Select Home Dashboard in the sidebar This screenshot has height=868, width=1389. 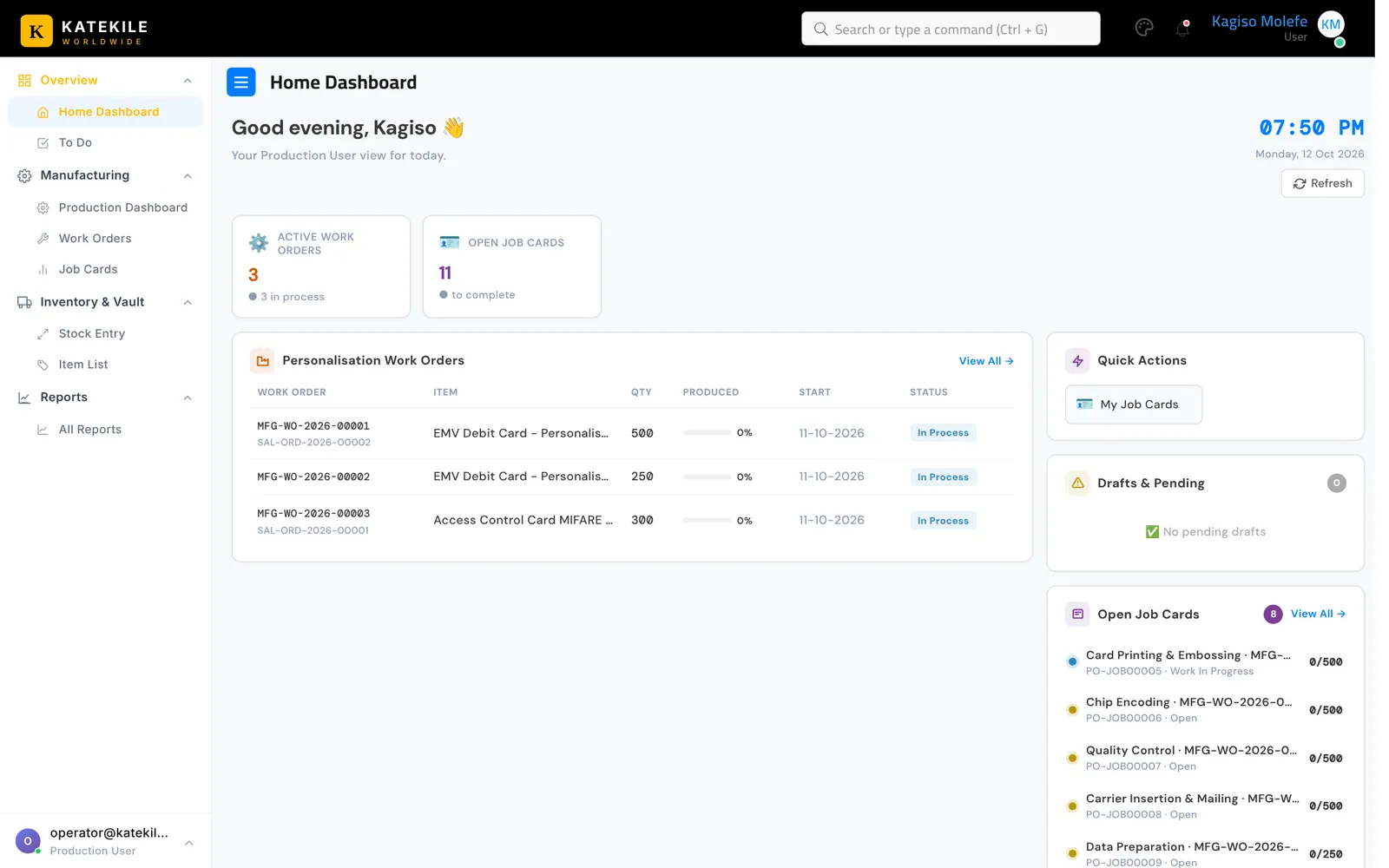[106, 112]
